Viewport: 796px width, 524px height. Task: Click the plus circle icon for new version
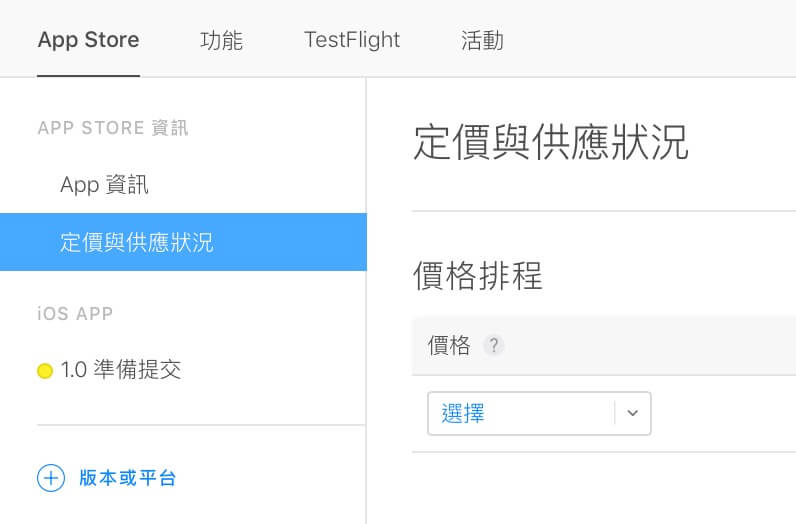pyautogui.click(x=51, y=478)
